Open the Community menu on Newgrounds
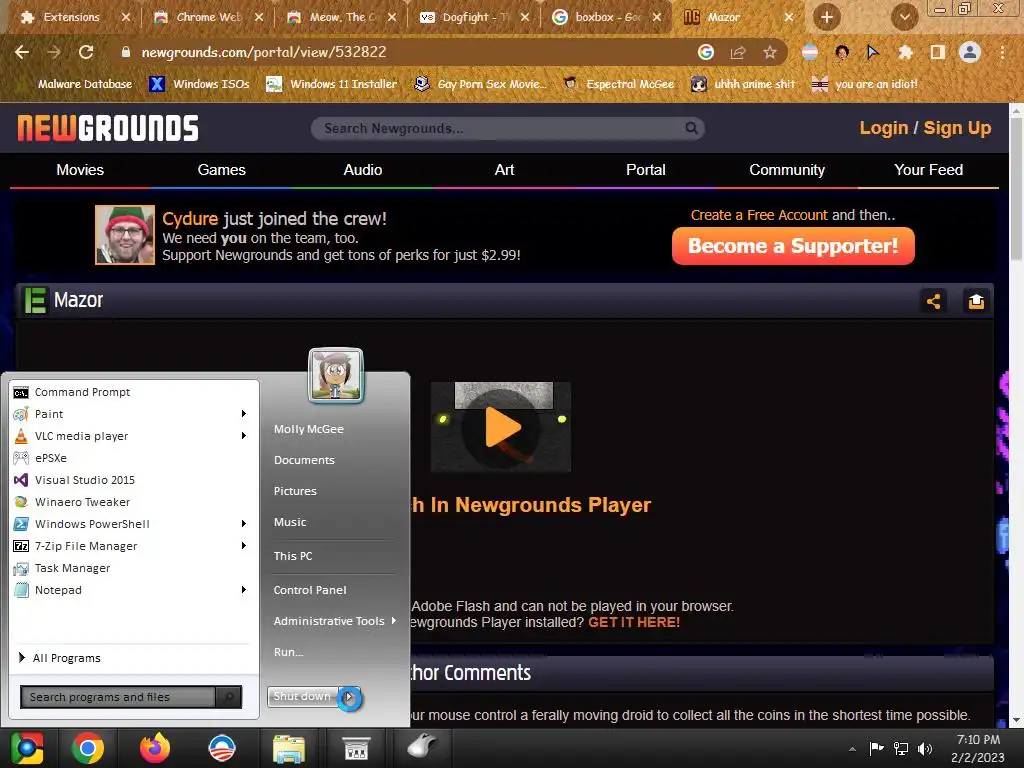The image size is (1024, 768). tap(787, 170)
